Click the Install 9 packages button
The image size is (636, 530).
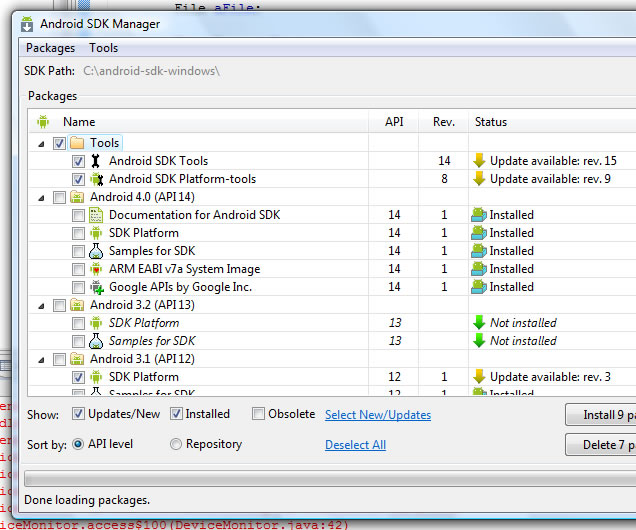[x=600, y=414]
